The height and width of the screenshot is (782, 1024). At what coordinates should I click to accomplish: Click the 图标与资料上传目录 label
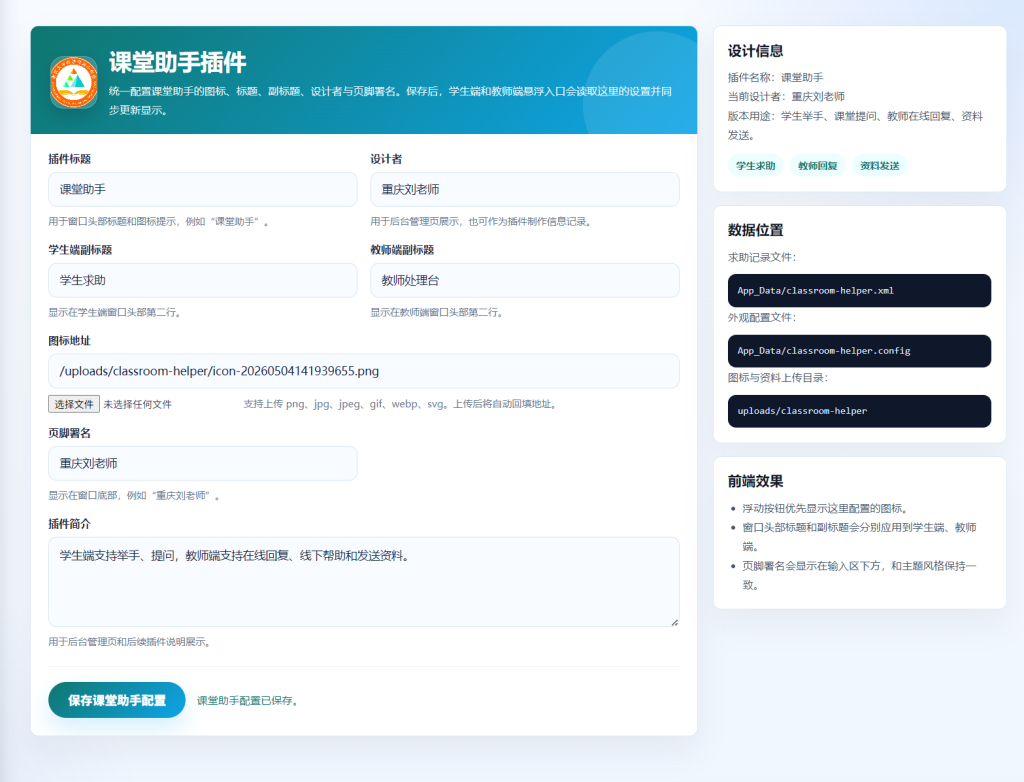778,378
